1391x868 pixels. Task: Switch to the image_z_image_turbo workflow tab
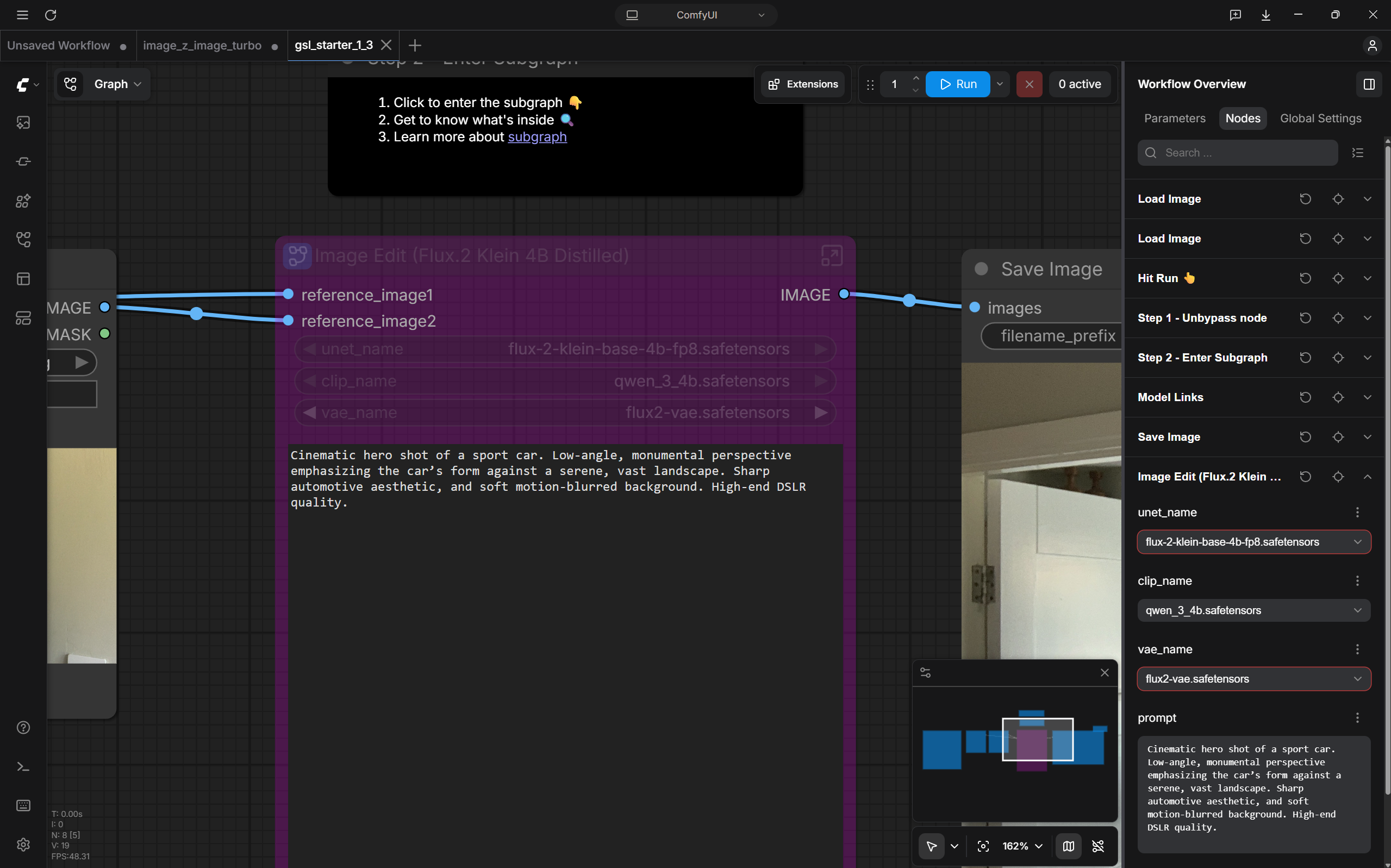point(202,45)
